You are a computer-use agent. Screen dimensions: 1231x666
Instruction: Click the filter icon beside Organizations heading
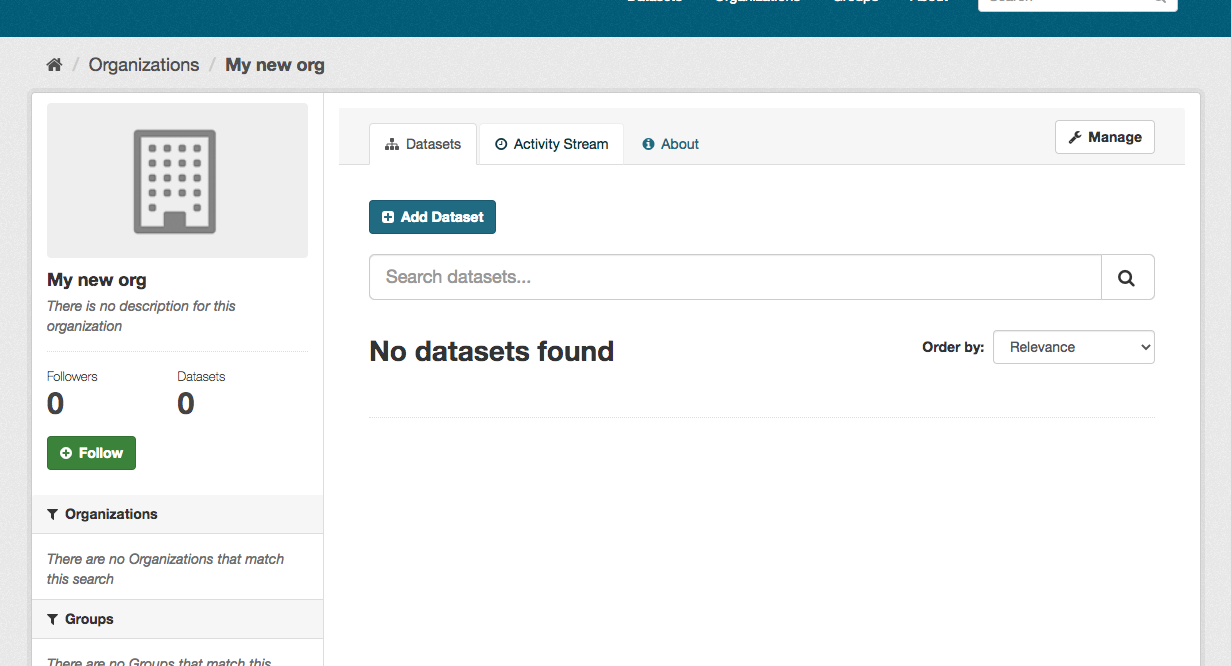[x=52, y=514]
